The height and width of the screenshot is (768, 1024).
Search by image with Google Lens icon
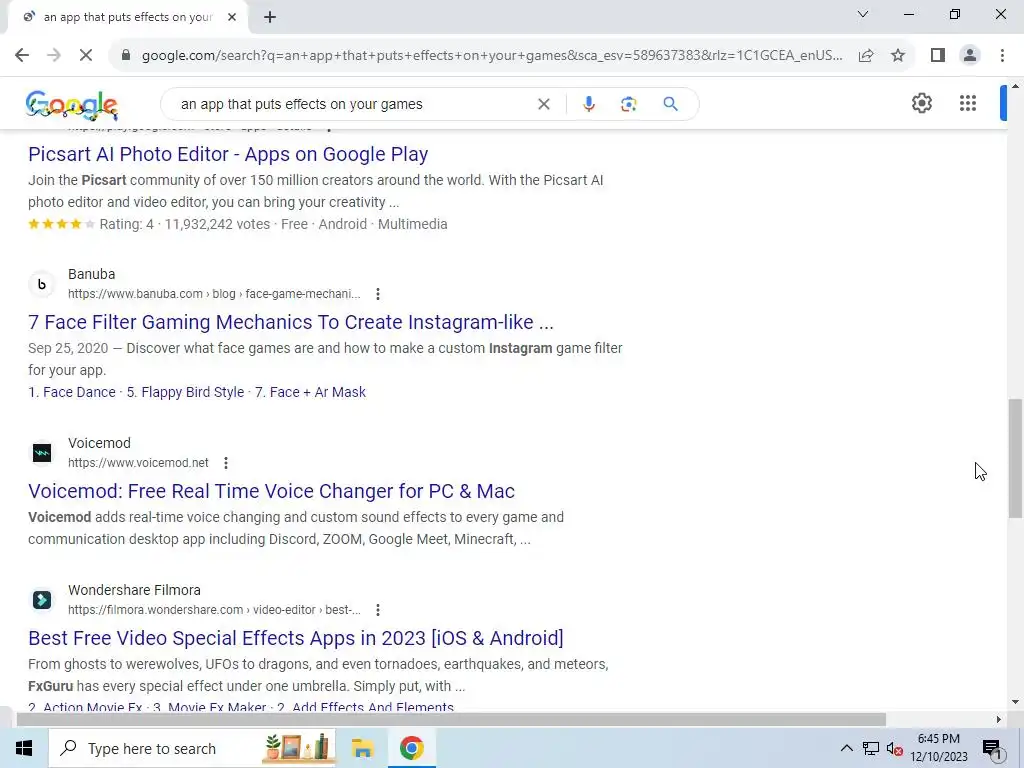coord(628,104)
